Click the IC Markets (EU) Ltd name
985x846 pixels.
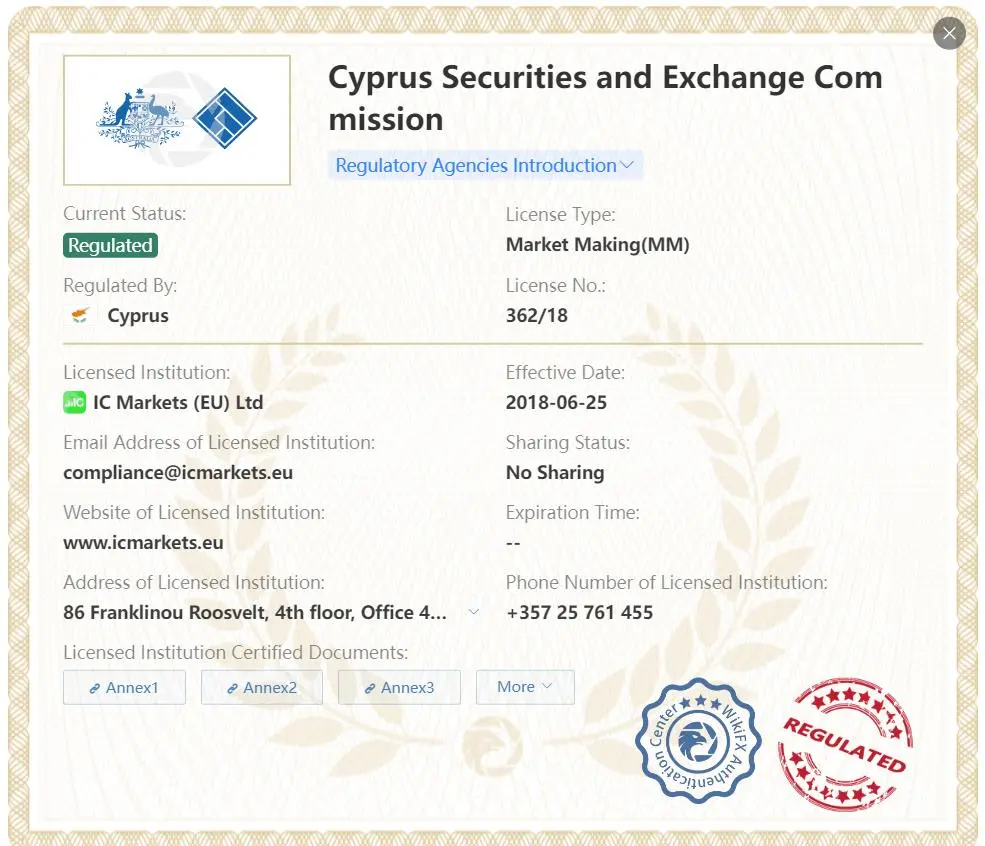(x=178, y=402)
